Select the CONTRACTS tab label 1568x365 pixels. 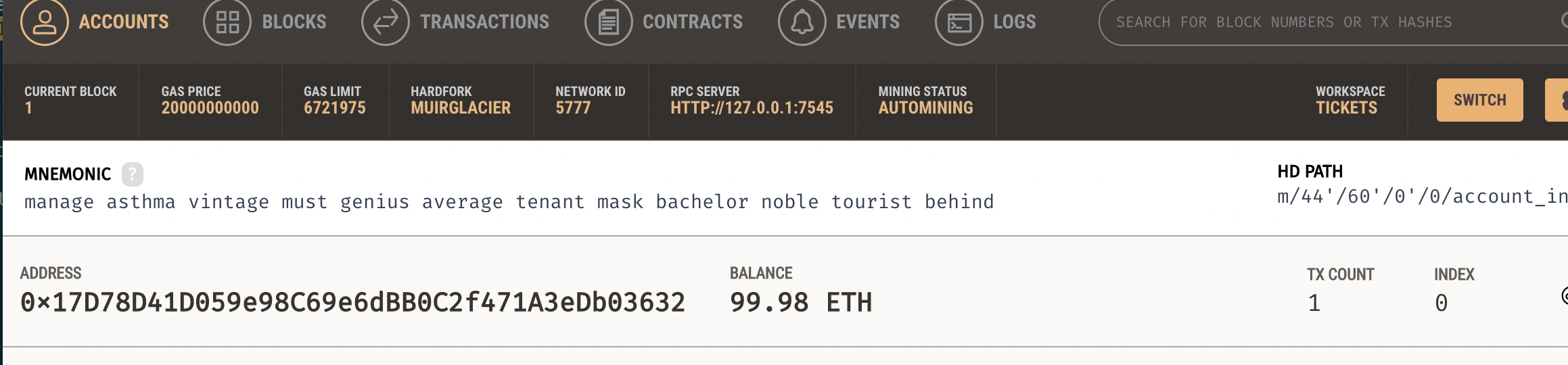point(693,22)
